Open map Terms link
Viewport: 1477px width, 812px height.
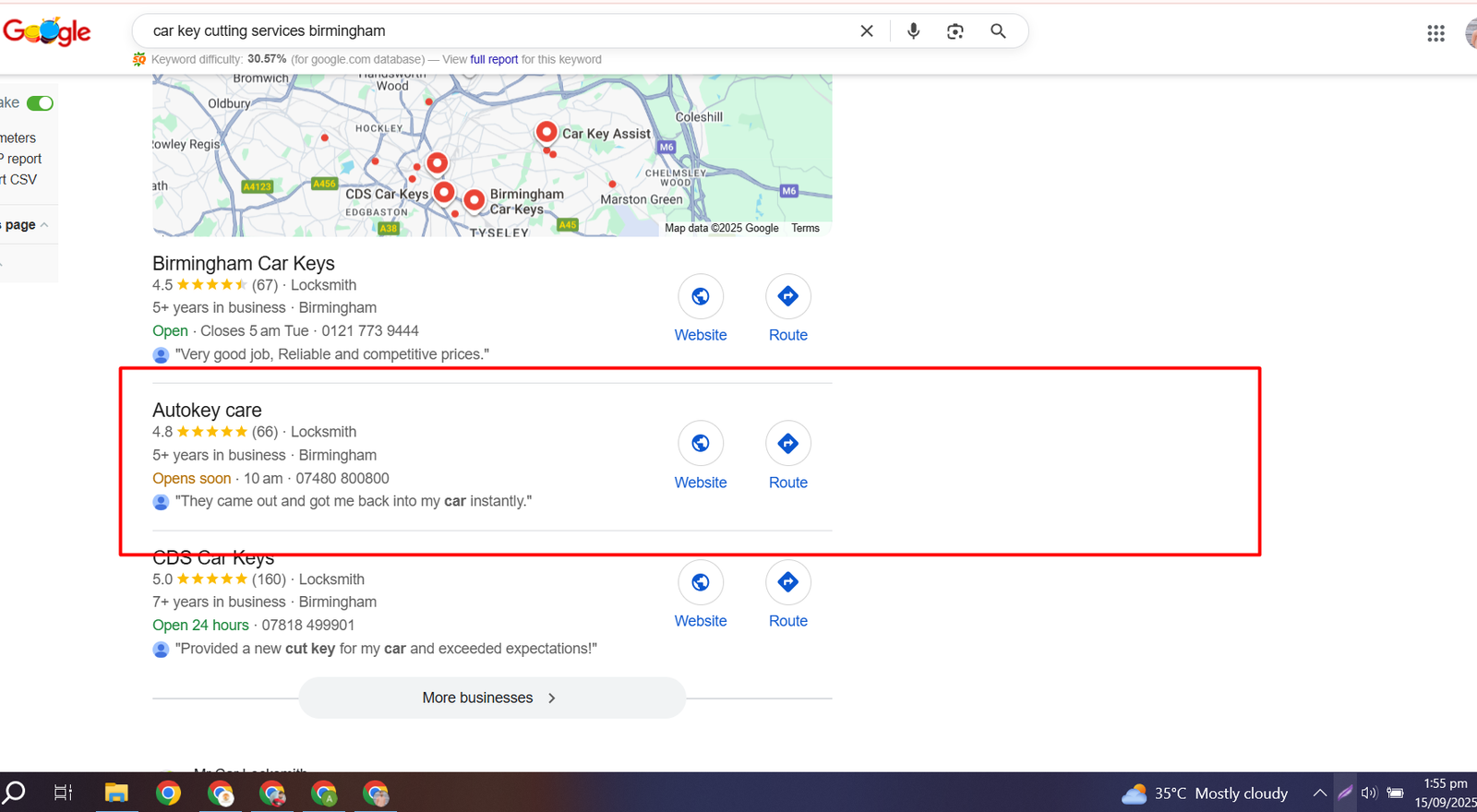pos(805,229)
